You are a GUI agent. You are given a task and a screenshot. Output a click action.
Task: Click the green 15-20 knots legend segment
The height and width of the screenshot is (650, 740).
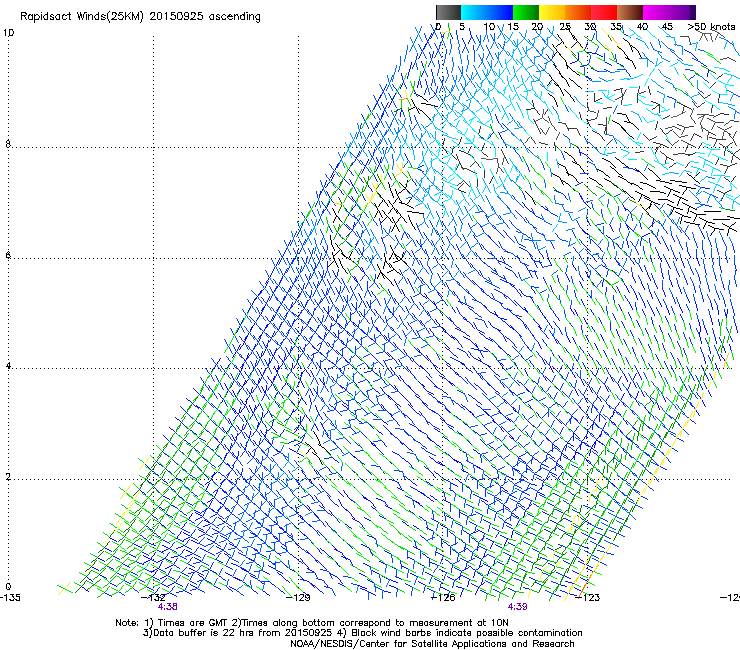[526, 12]
